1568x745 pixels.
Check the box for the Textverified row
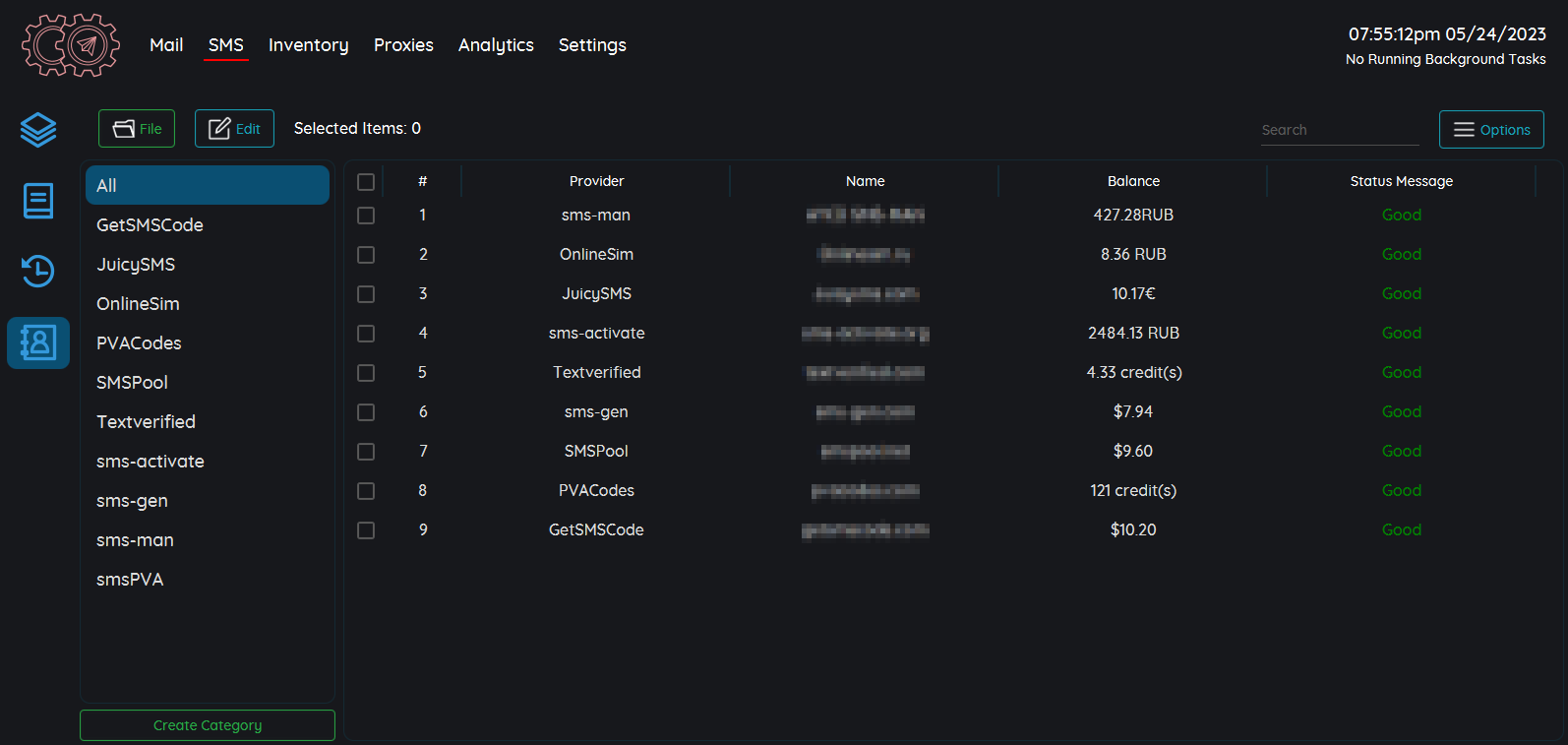(366, 373)
